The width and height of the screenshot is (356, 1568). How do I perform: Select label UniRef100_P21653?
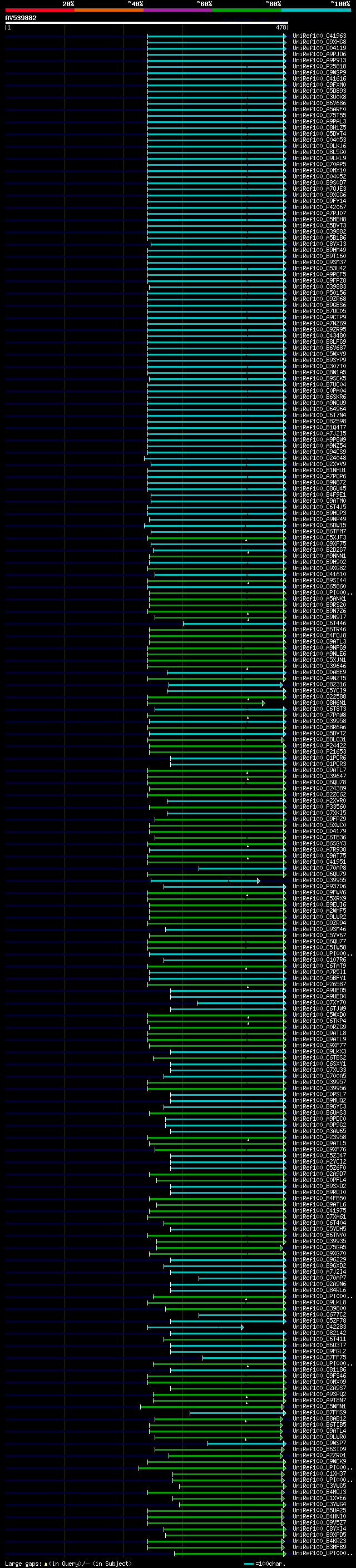coord(319,752)
